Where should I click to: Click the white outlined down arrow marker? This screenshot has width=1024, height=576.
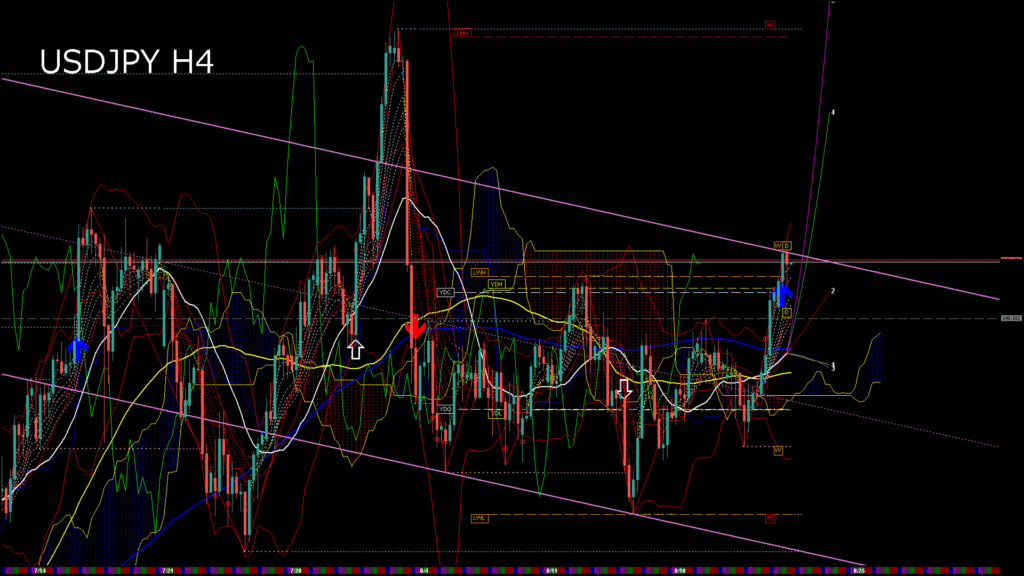[625, 387]
